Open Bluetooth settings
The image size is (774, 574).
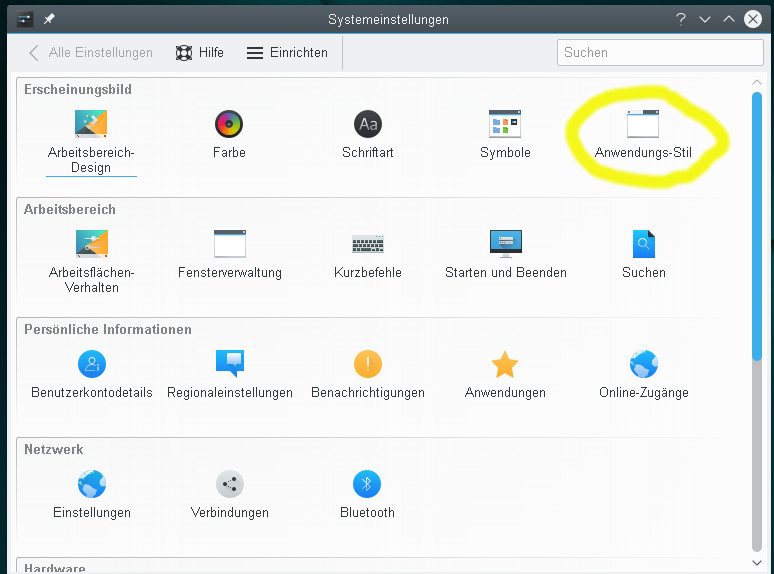(367, 495)
